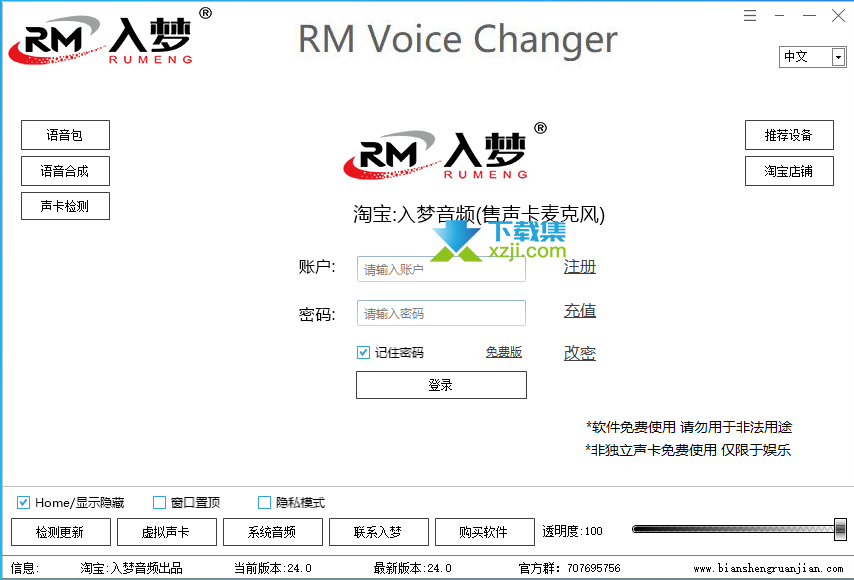Click the 购买软件 button
Screen dimensions: 854x580
485,532
